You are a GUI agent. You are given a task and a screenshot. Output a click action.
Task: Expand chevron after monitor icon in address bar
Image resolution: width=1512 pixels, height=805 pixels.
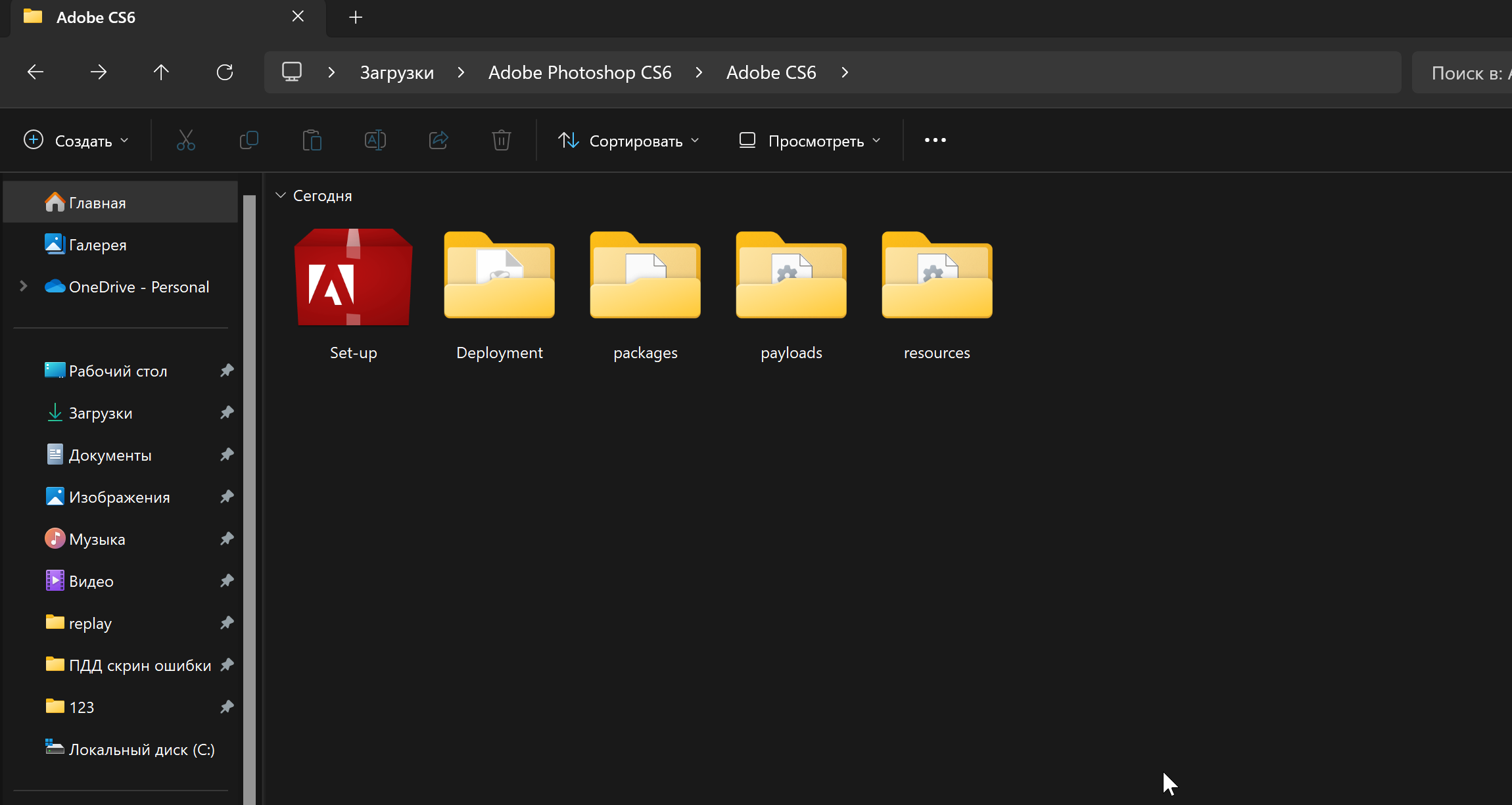[331, 72]
